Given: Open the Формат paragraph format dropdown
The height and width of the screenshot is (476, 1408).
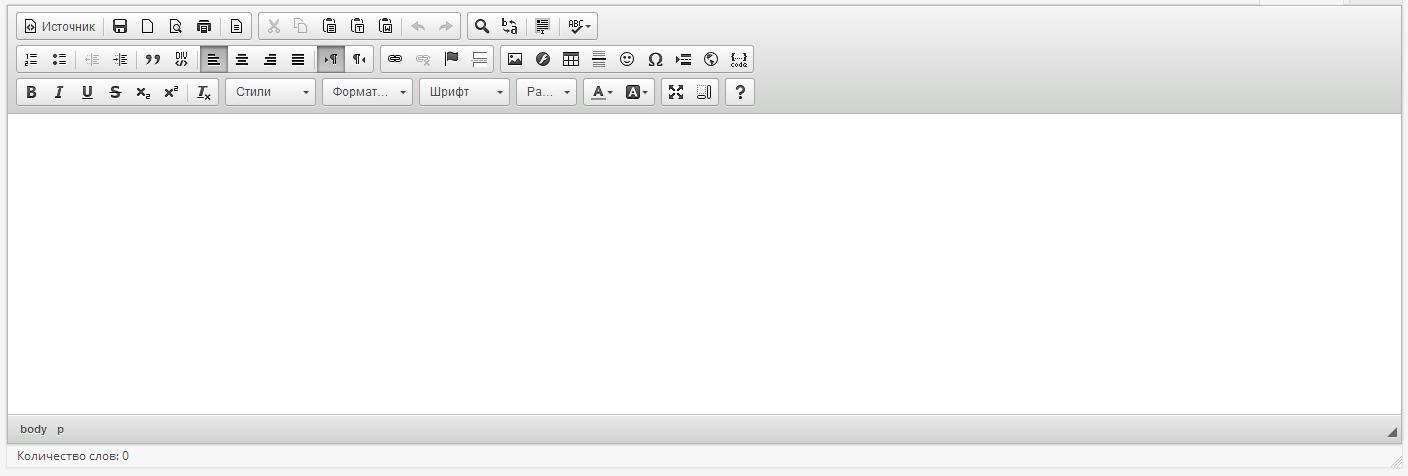Looking at the screenshot, I should pyautogui.click(x=367, y=92).
